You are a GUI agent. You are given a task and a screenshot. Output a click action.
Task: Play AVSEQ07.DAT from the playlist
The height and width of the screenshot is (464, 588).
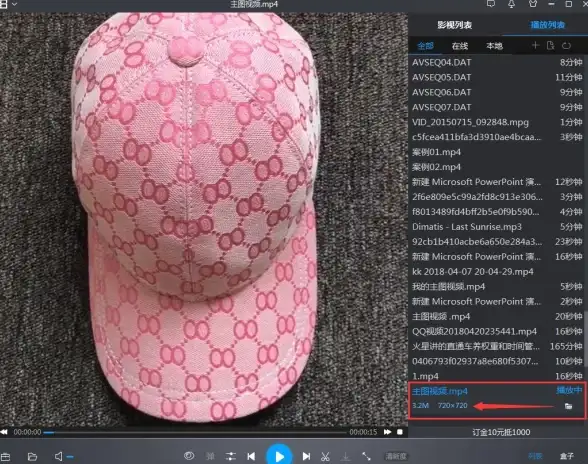point(497,108)
